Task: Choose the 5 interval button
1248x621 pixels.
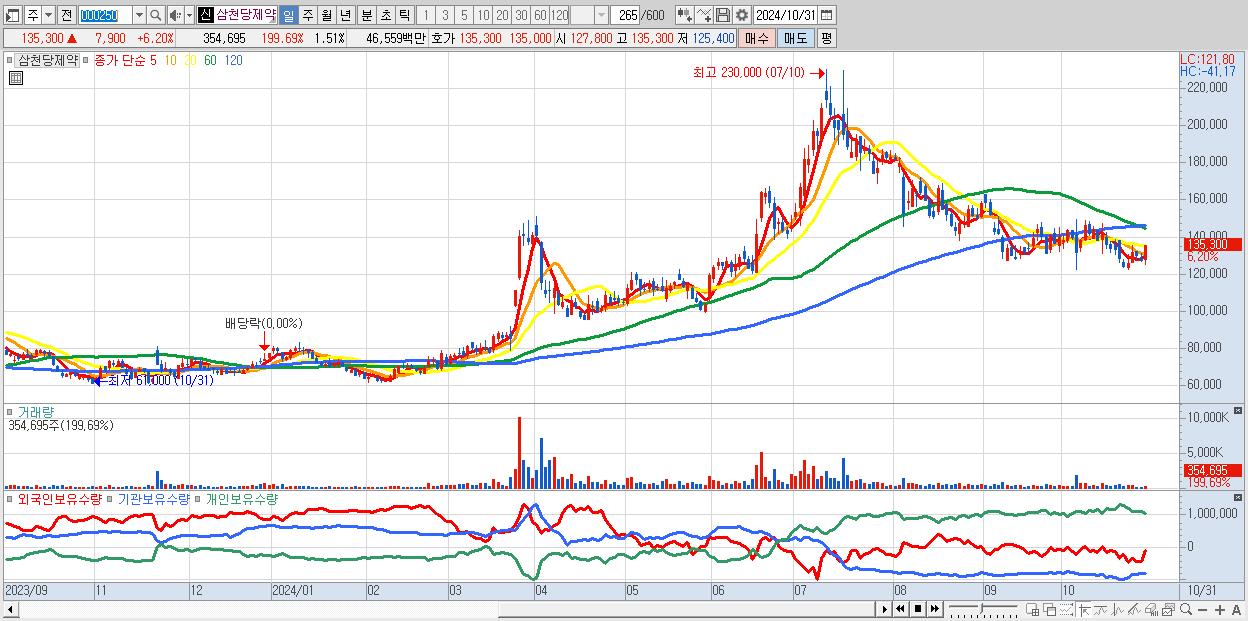Action: 464,15
